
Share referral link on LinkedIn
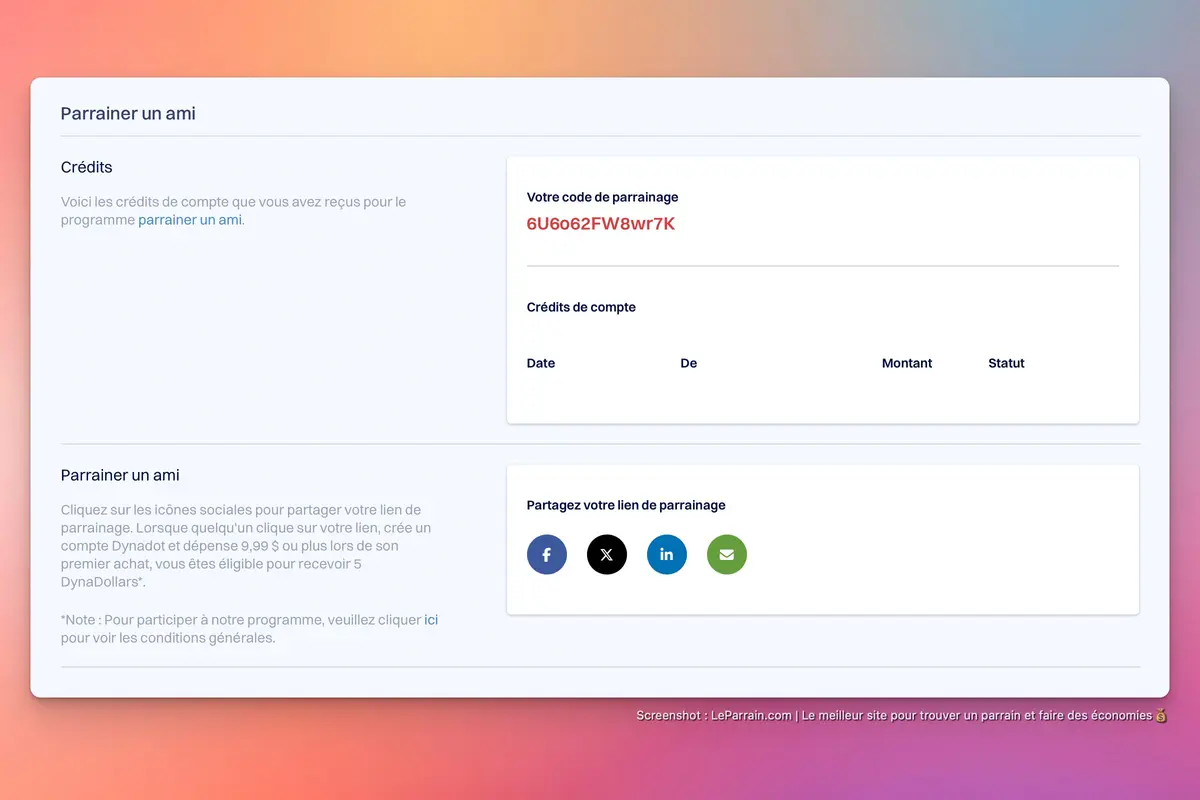(x=667, y=554)
